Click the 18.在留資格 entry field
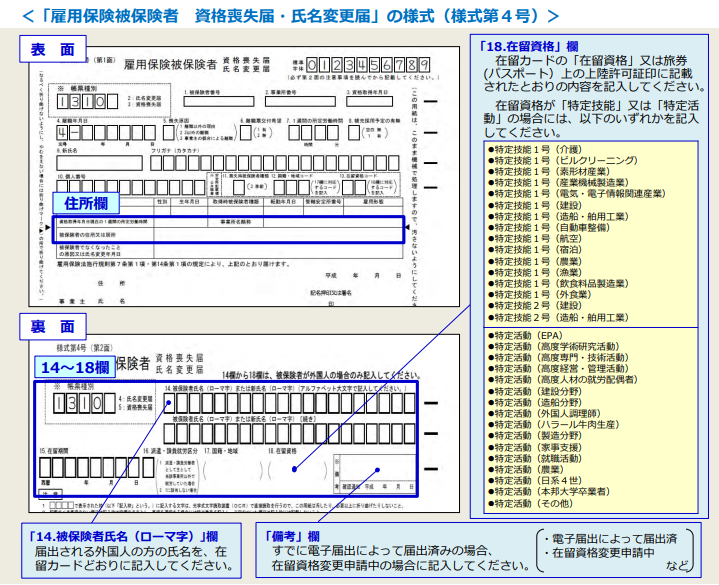The width and height of the screenshot is (719, 585). [x=298, y=470]
